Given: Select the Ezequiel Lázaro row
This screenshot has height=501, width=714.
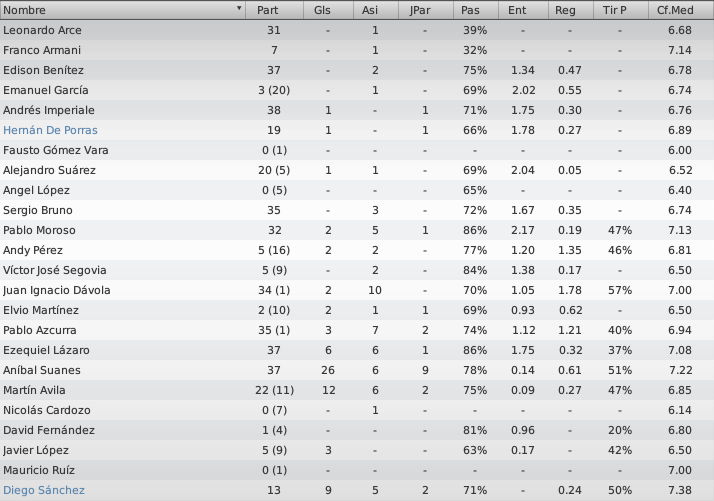Looking at the screenshot, I should (x=357, y=350).
